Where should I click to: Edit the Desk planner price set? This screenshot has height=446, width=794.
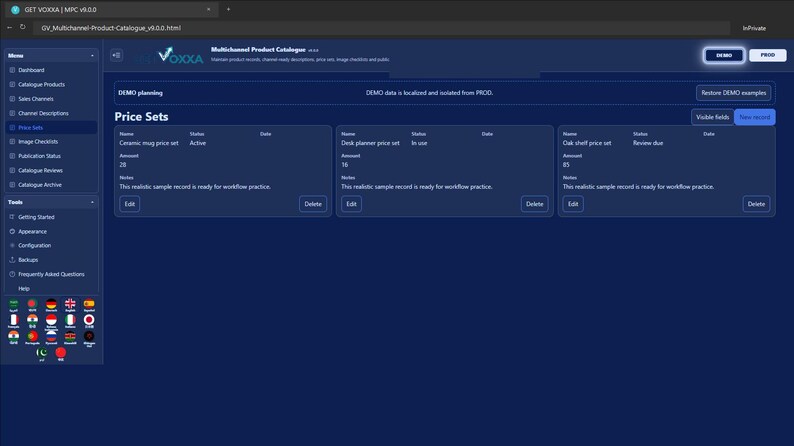pyautogui.click(x=351, y=204)
